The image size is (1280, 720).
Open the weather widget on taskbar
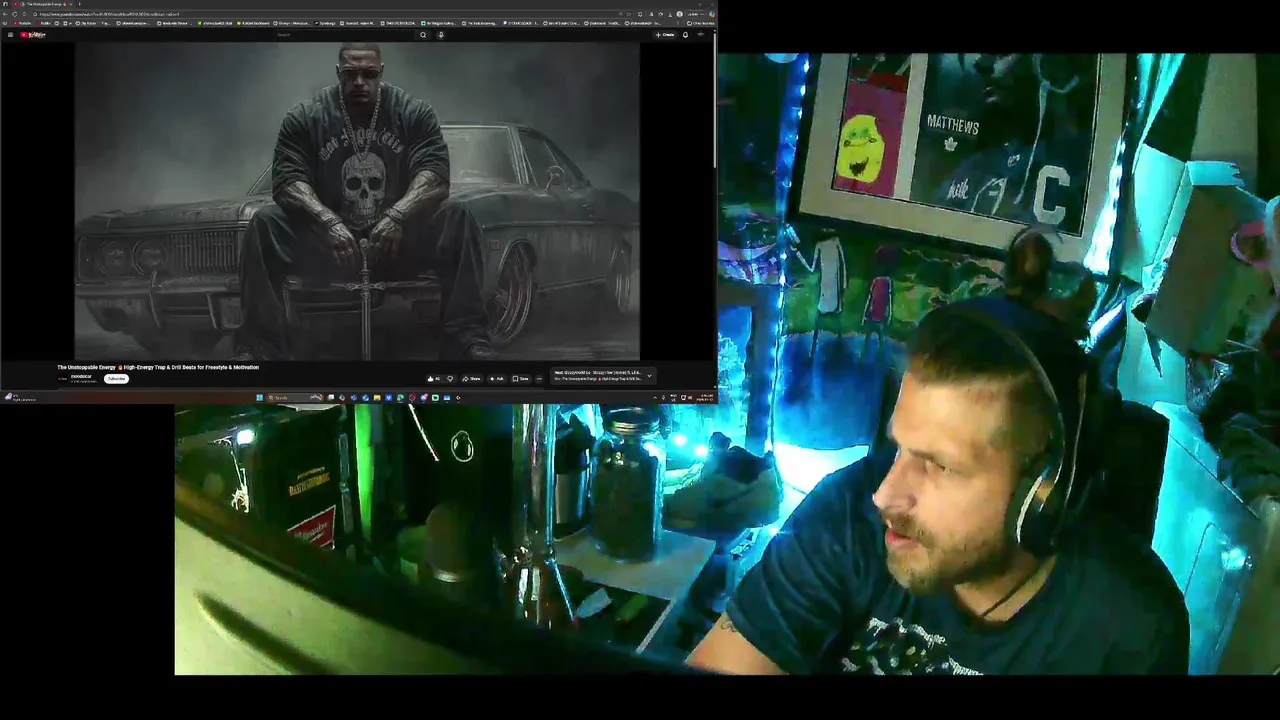(20, 397)
